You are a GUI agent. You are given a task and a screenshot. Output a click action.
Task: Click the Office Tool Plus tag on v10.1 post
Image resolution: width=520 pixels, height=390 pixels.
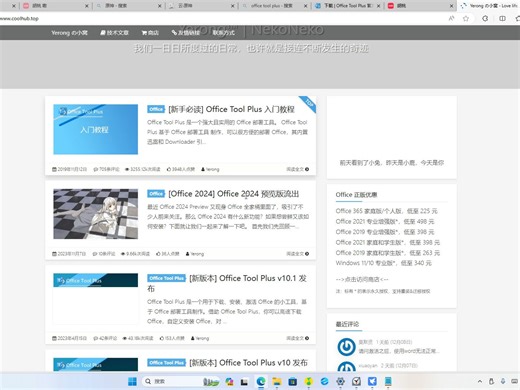[x=166, y=278]
